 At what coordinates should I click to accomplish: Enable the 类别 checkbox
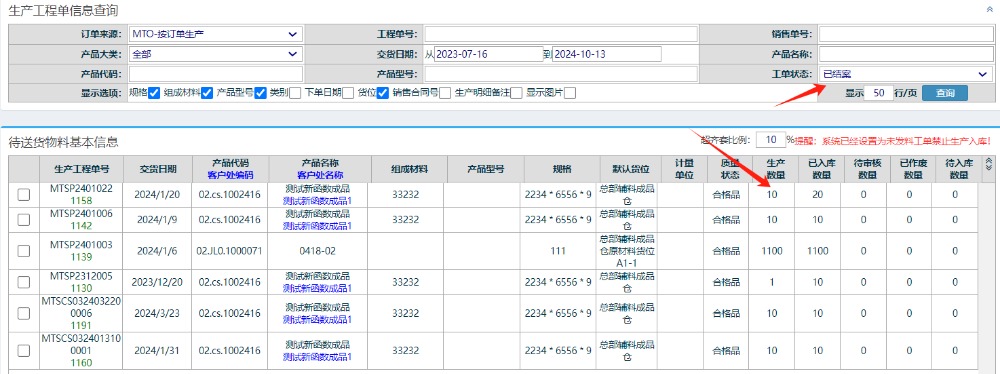tap(295, 93)
